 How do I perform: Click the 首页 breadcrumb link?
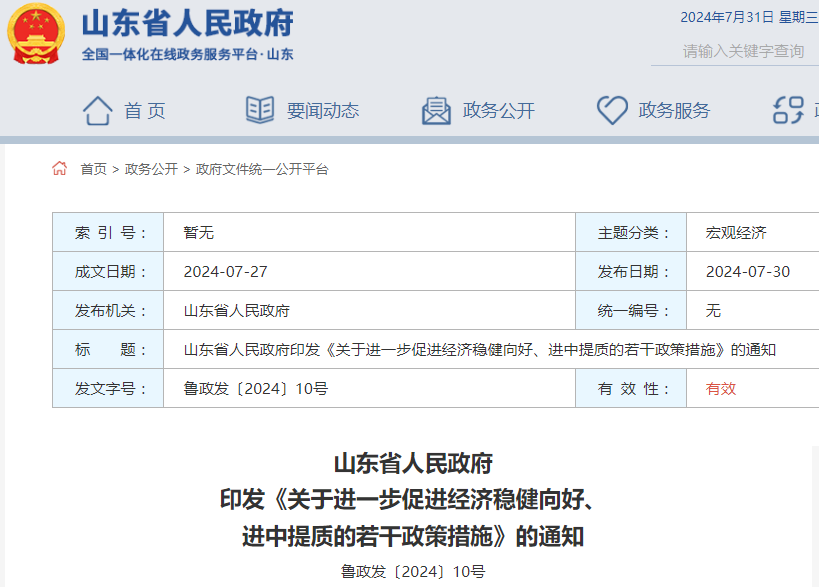pos(91,169)
